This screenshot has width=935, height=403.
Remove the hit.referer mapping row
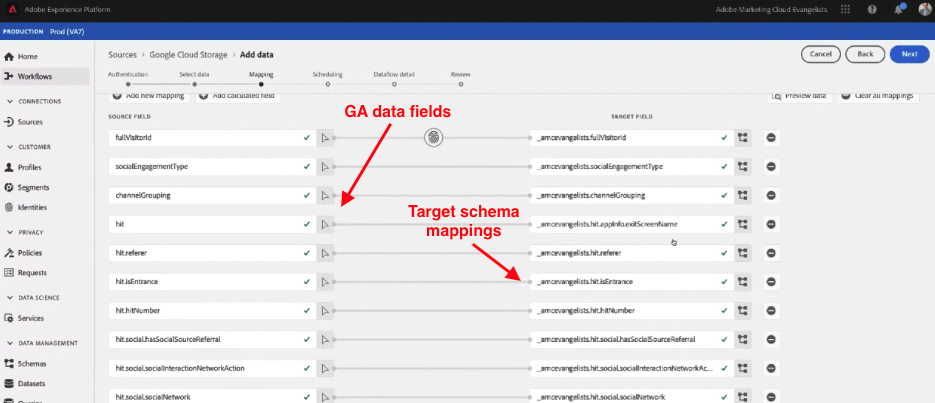tap(771, 253)
